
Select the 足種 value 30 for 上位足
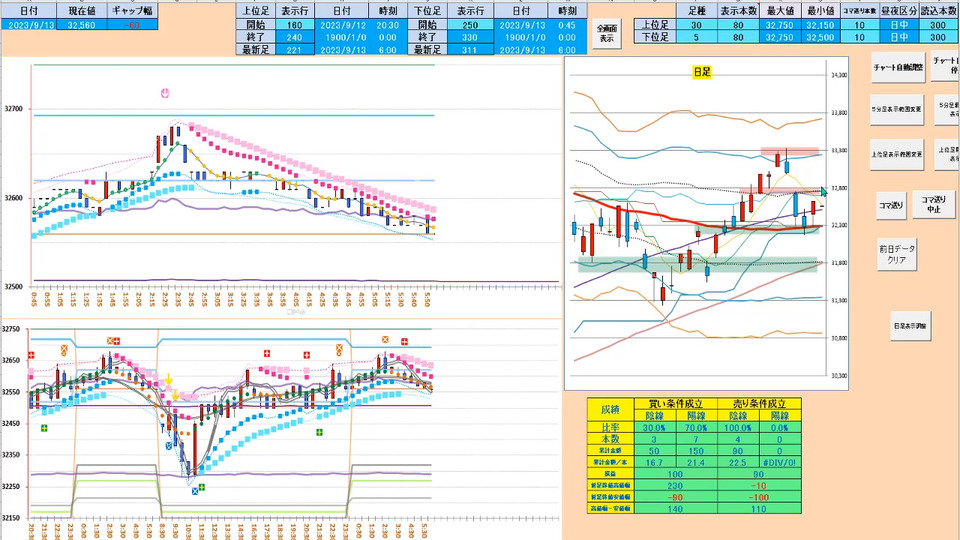click(x=697, y=25)
